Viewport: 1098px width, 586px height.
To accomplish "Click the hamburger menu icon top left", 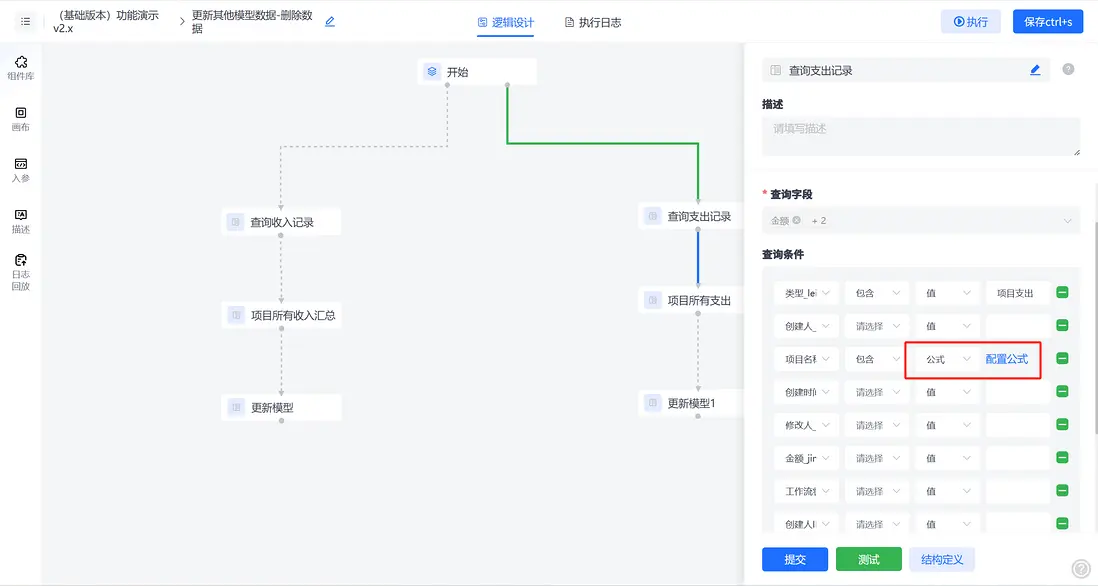I will (x=25, y=22).
